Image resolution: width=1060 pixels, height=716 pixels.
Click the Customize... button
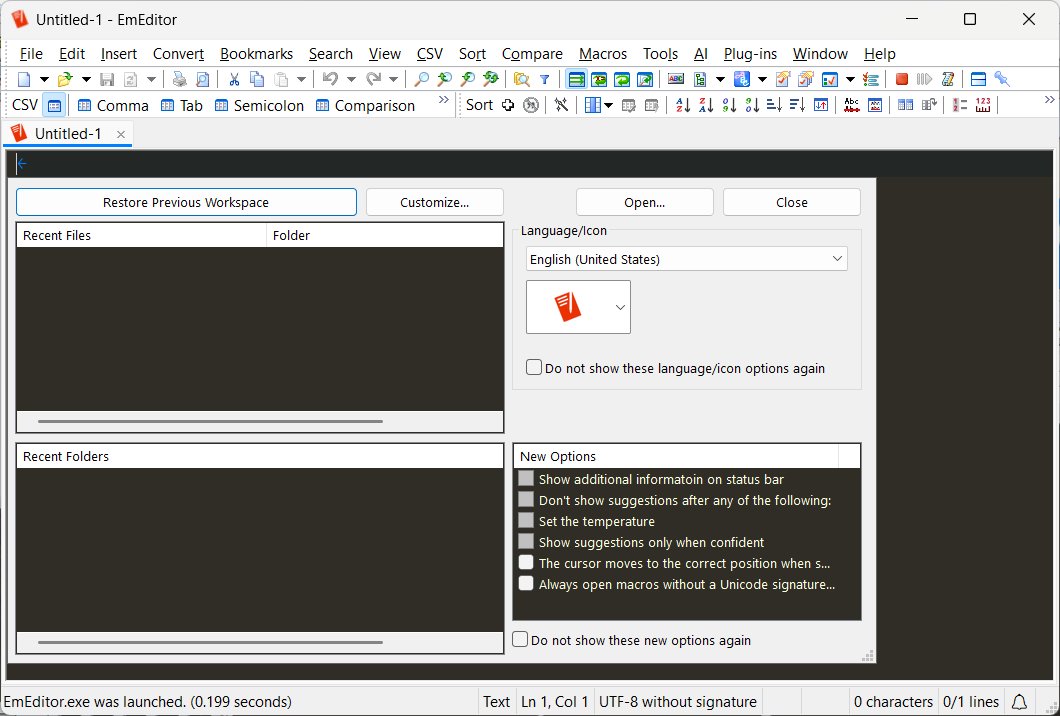click(435, 202)
